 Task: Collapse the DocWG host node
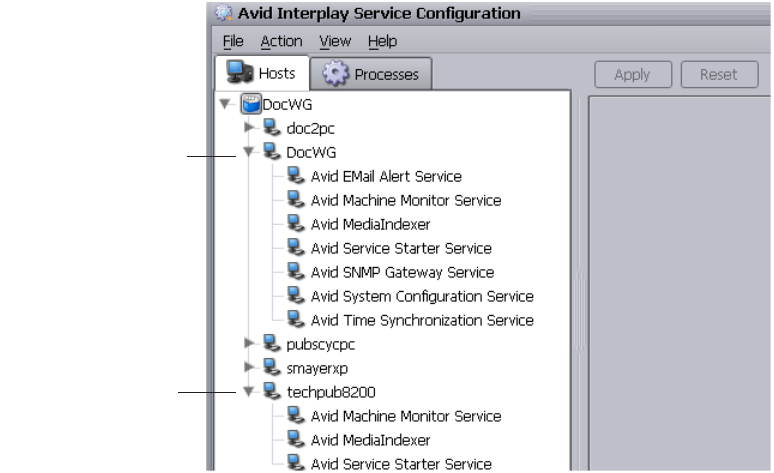(x=249, y=152)
